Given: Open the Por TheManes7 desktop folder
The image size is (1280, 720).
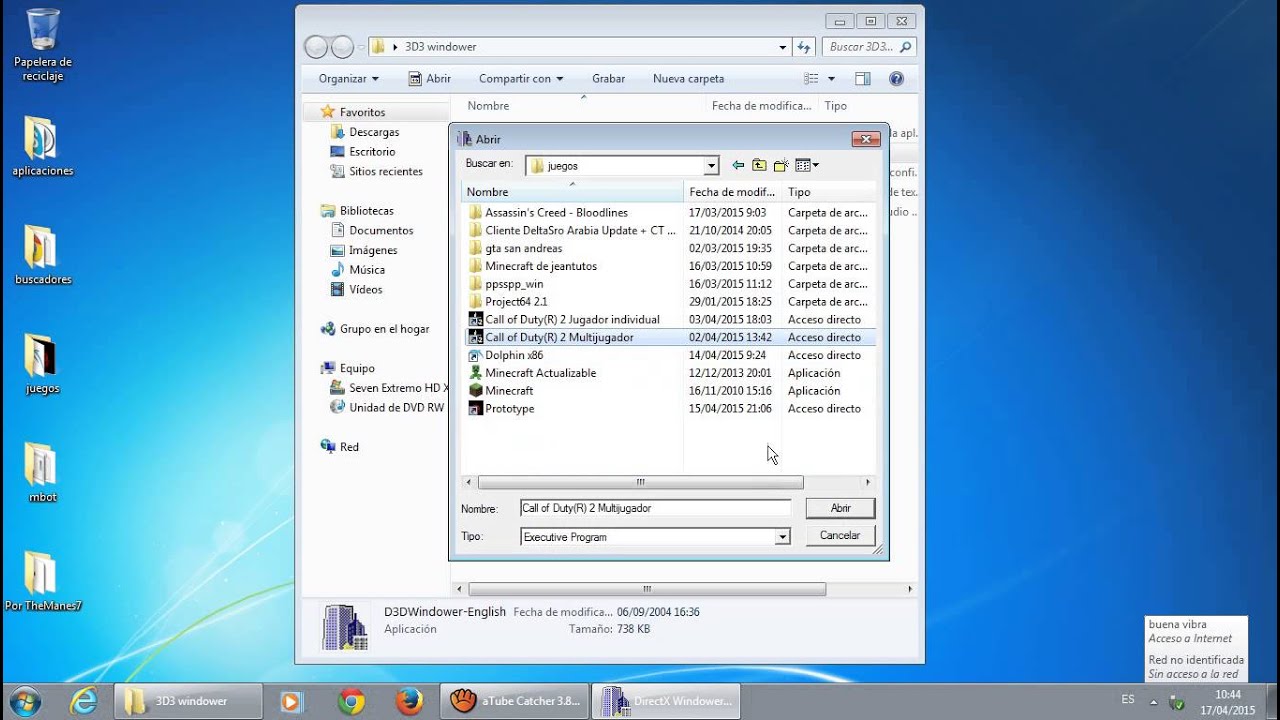Looking at the screenshot, I should pyautogui.click(x=42, y=582).
